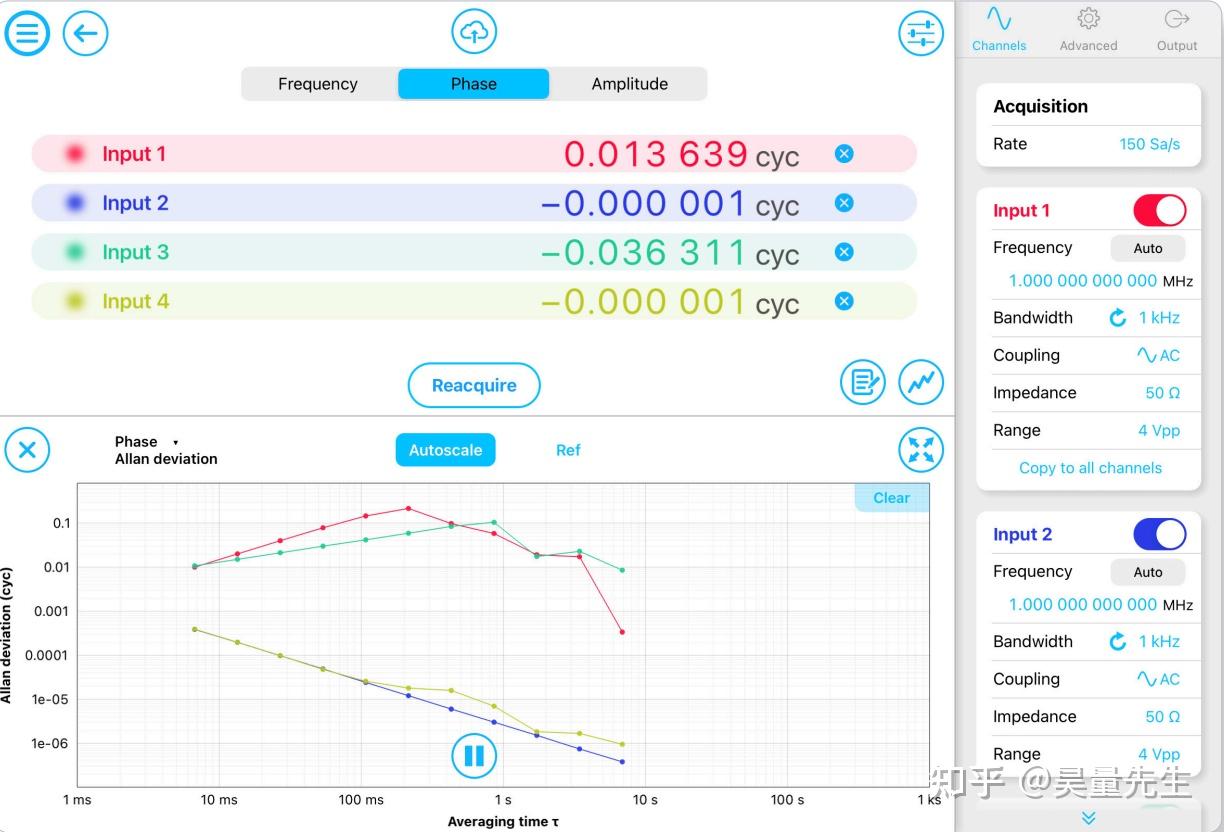
Task: Open the sliders settings icon
Action: coord(920,34)
